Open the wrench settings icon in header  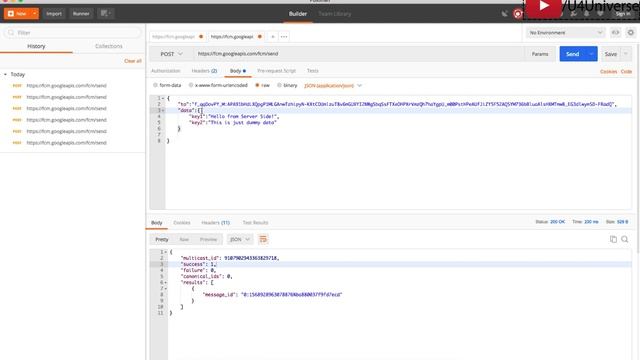click(x=573, y=14)
